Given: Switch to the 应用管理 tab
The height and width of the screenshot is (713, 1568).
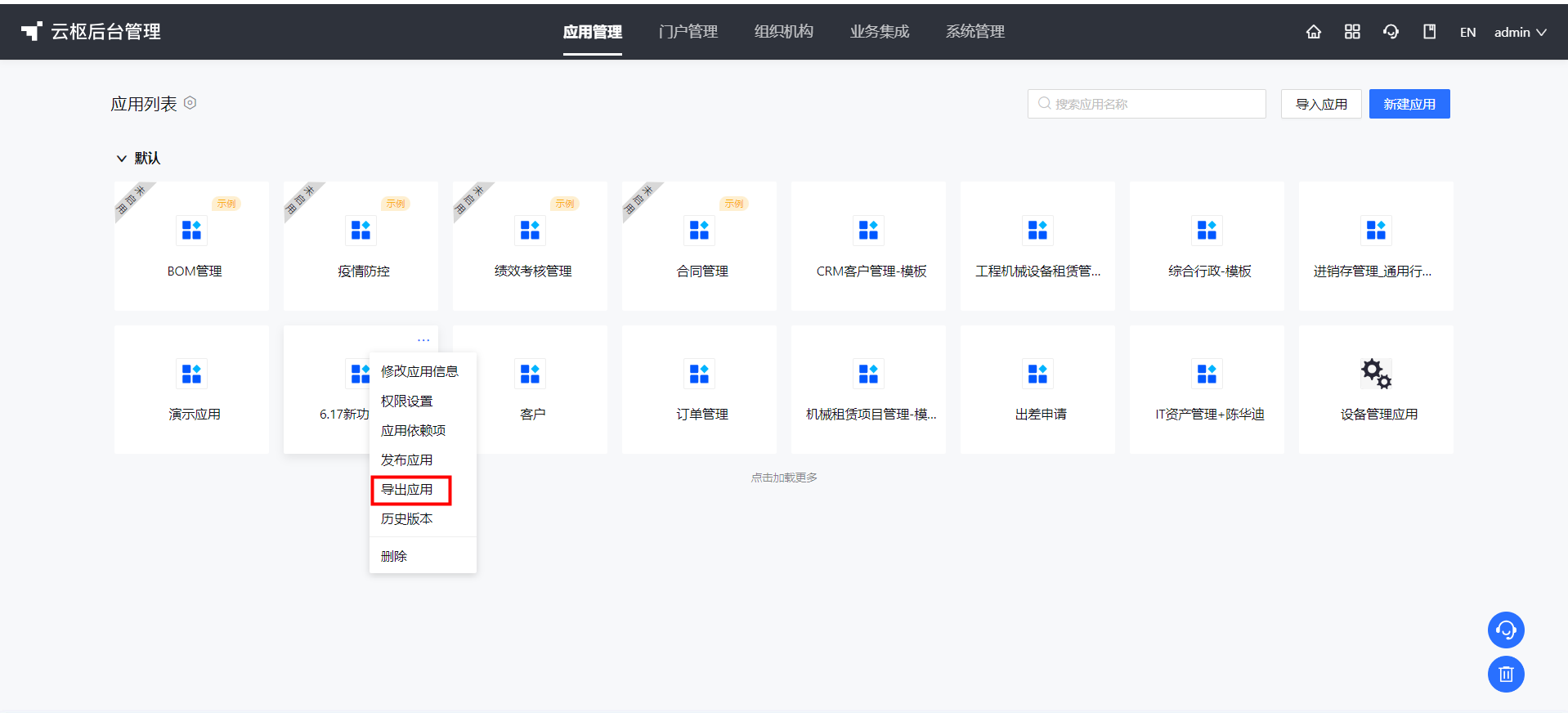Looking at the screenshot, I should (593, 32).
